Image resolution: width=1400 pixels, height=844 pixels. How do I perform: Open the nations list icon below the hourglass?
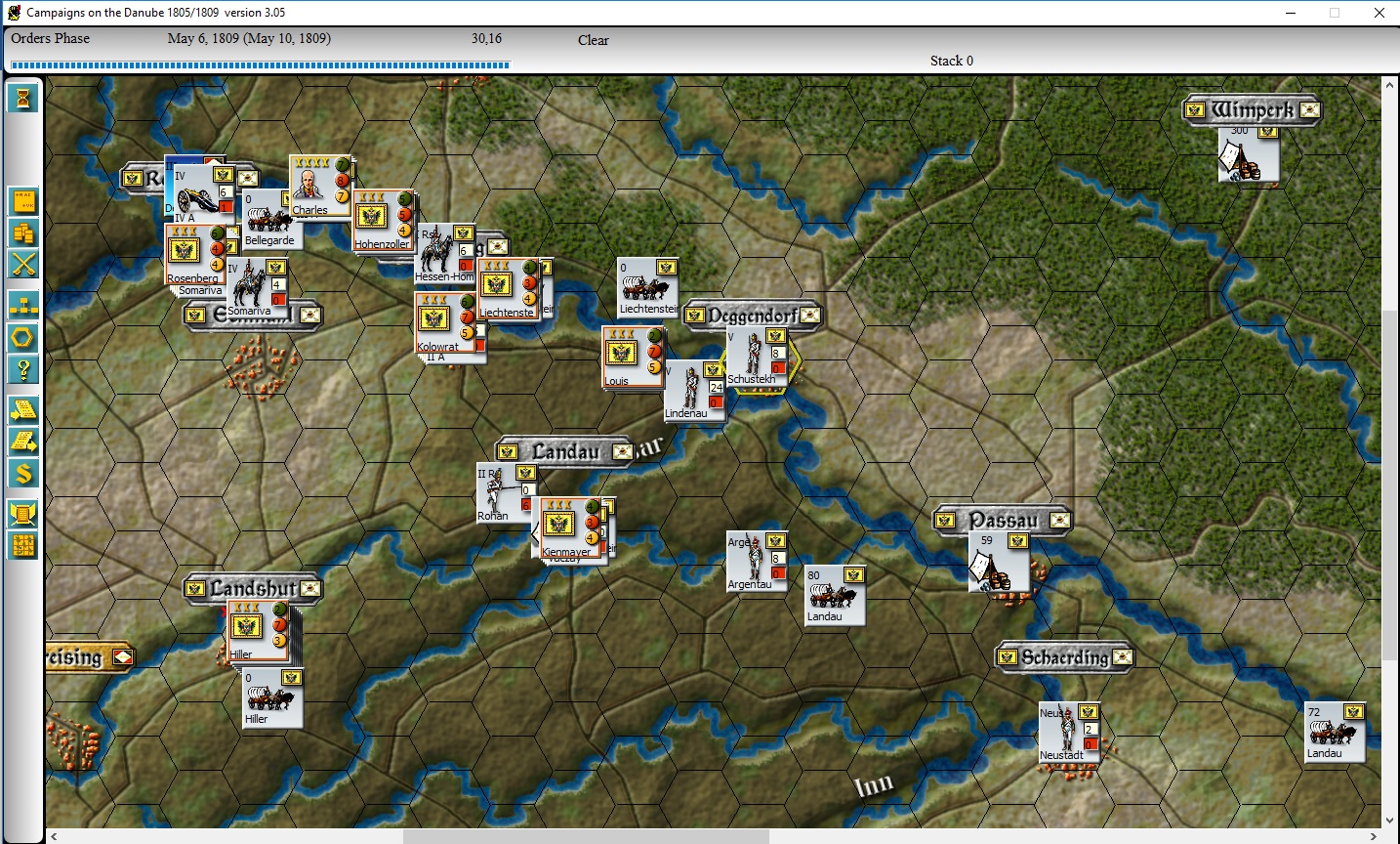[x=23, y=201]
